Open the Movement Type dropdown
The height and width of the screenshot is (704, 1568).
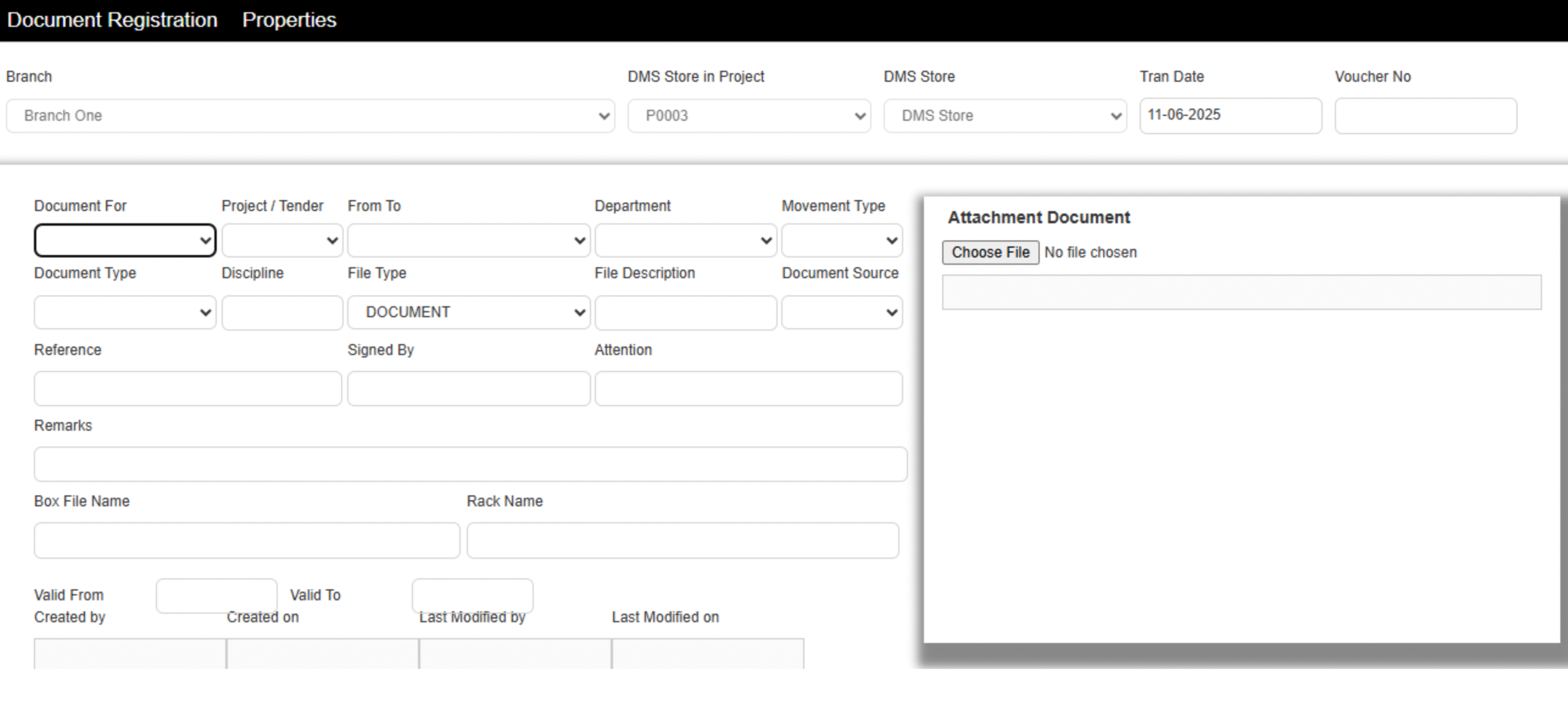coord(842,240)
